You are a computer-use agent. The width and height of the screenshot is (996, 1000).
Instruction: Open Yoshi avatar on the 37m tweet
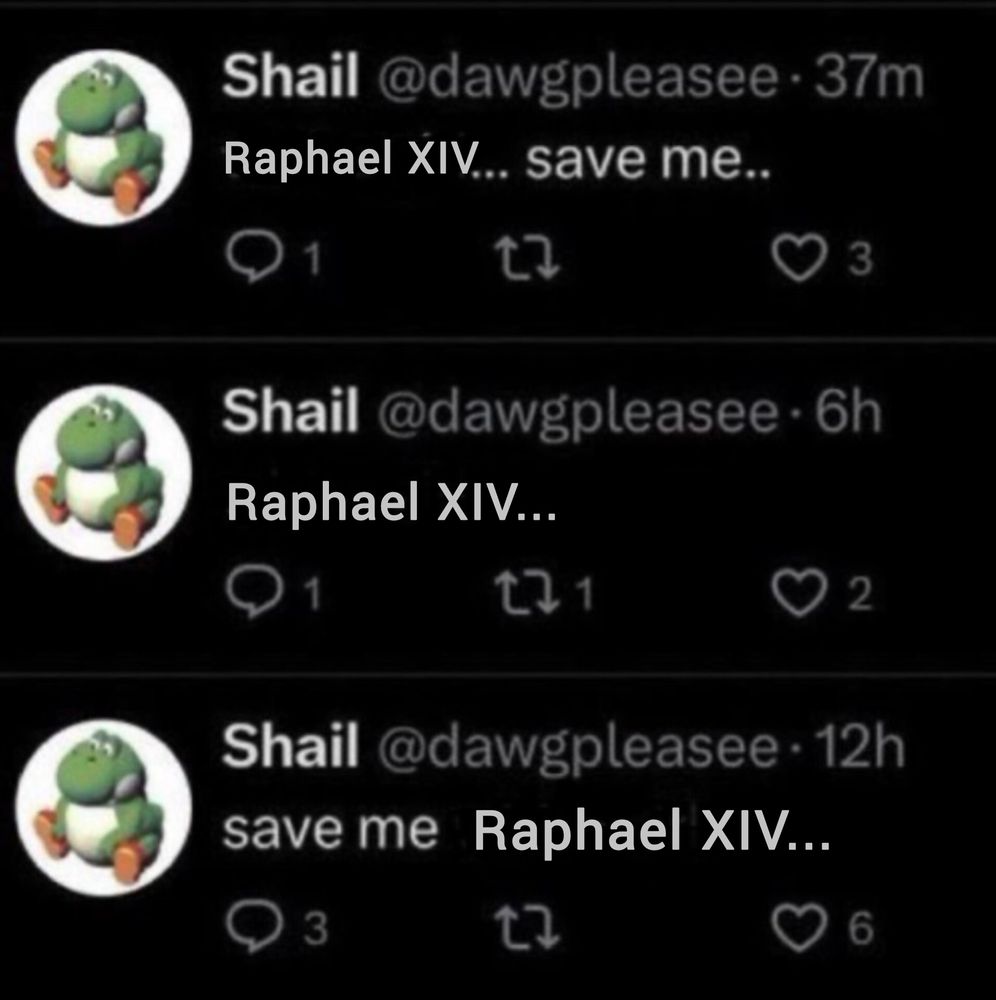[104, 138]
